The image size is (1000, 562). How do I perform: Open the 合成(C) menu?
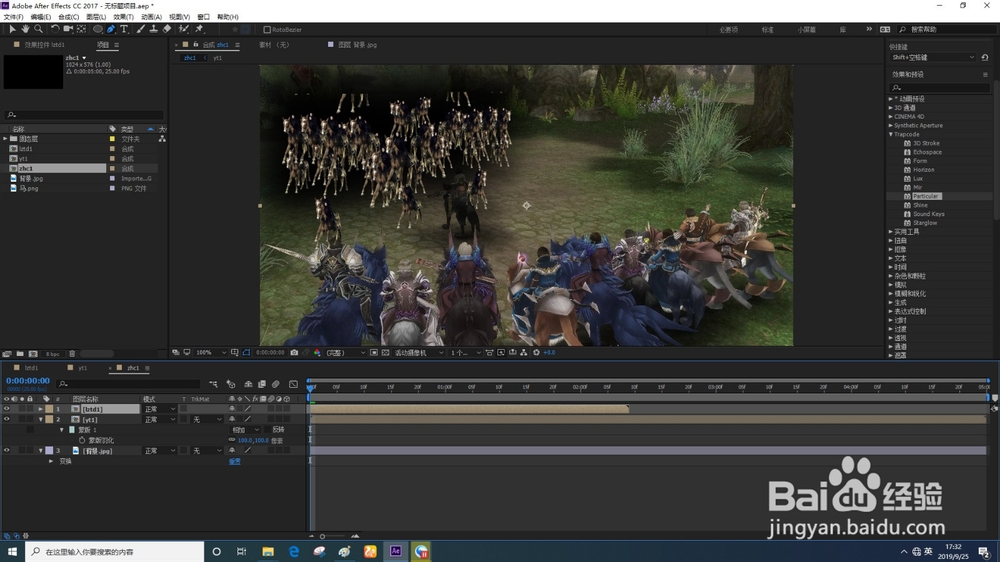[x=68, y=17]
